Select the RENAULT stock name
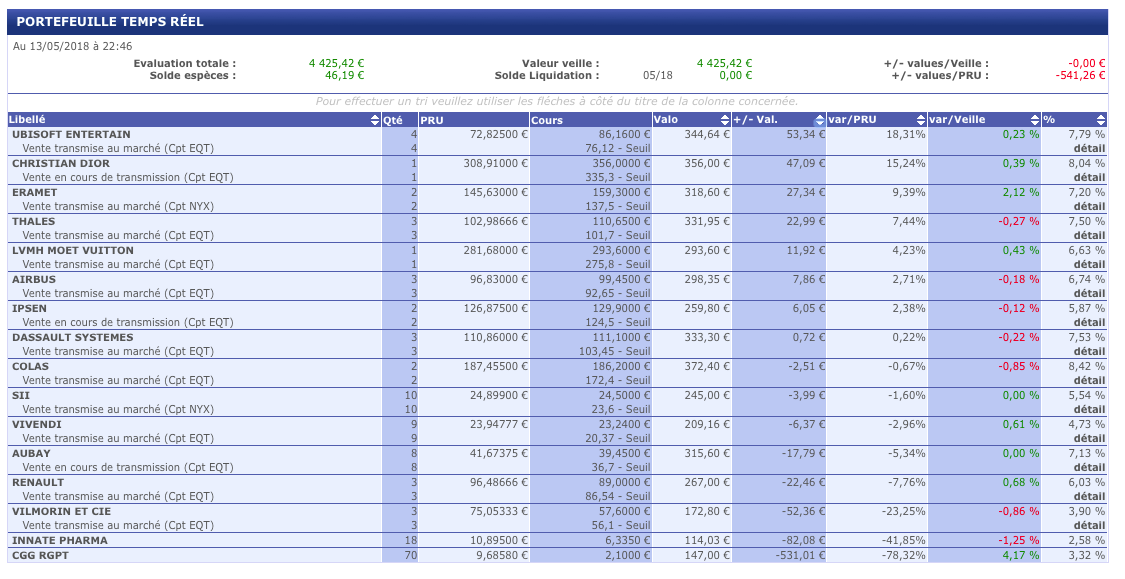 (x=38, y=483)
